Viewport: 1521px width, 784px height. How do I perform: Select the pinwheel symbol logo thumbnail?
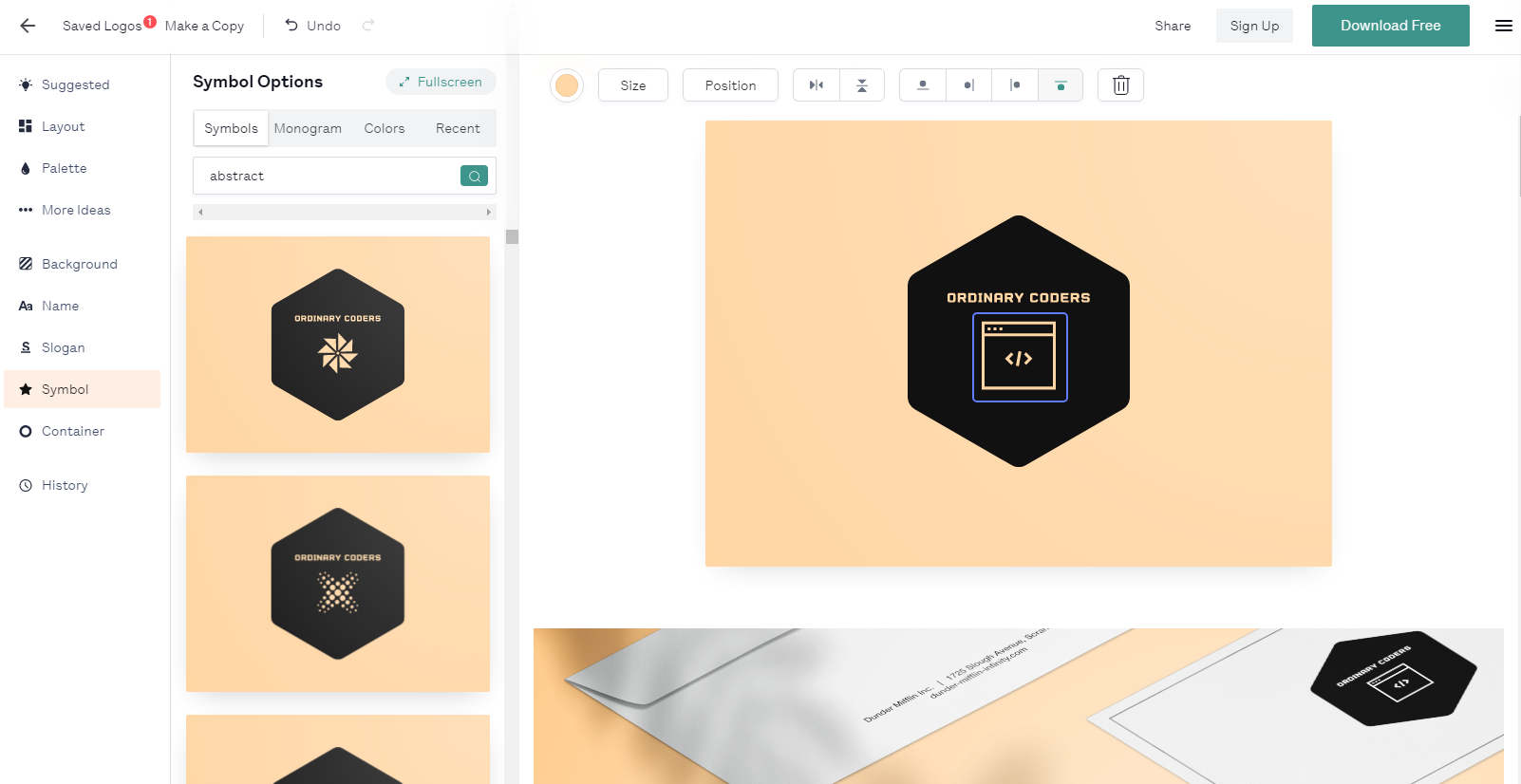[x=338, y=345]
